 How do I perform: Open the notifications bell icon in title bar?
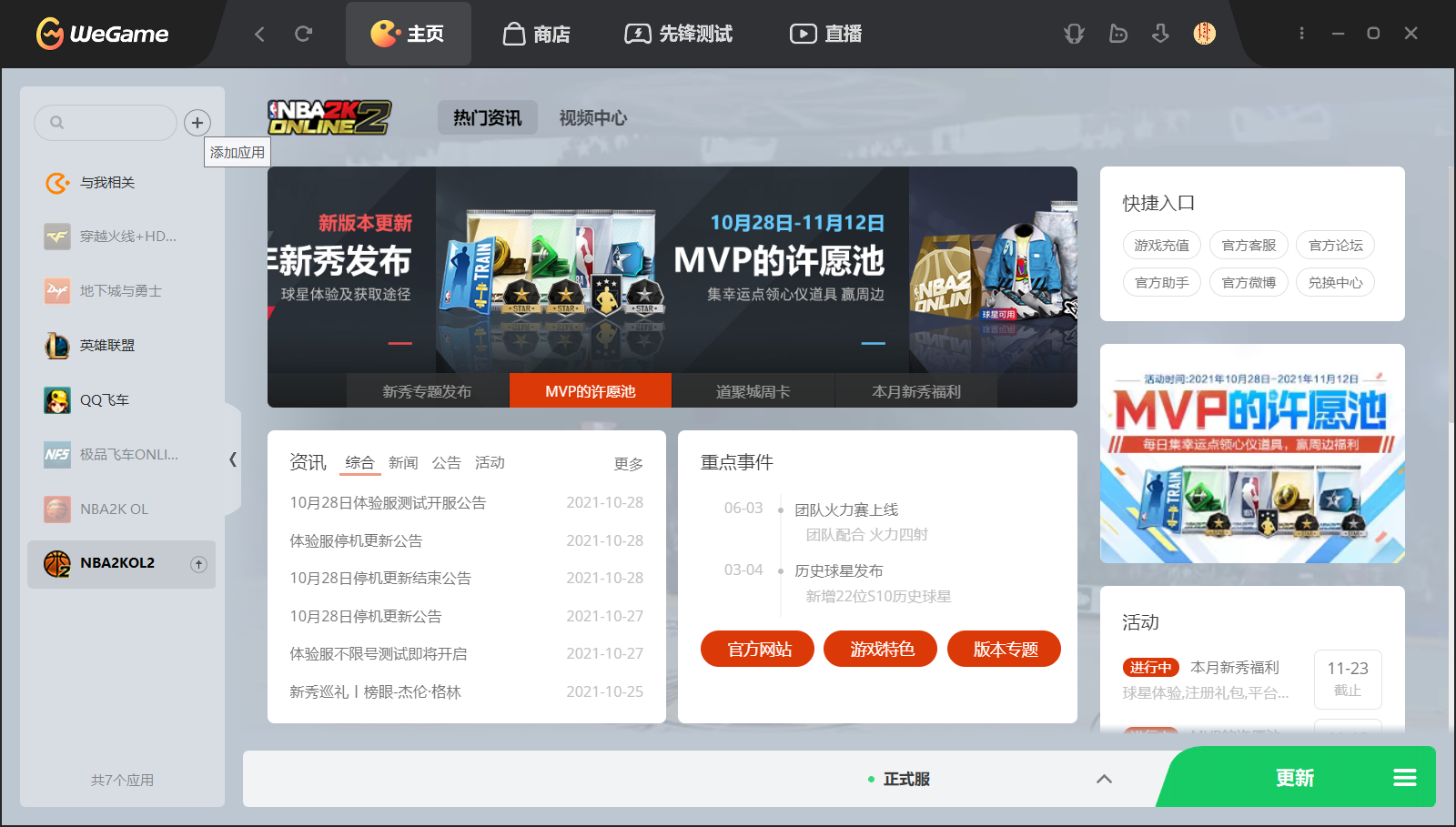coord(1074,34)
